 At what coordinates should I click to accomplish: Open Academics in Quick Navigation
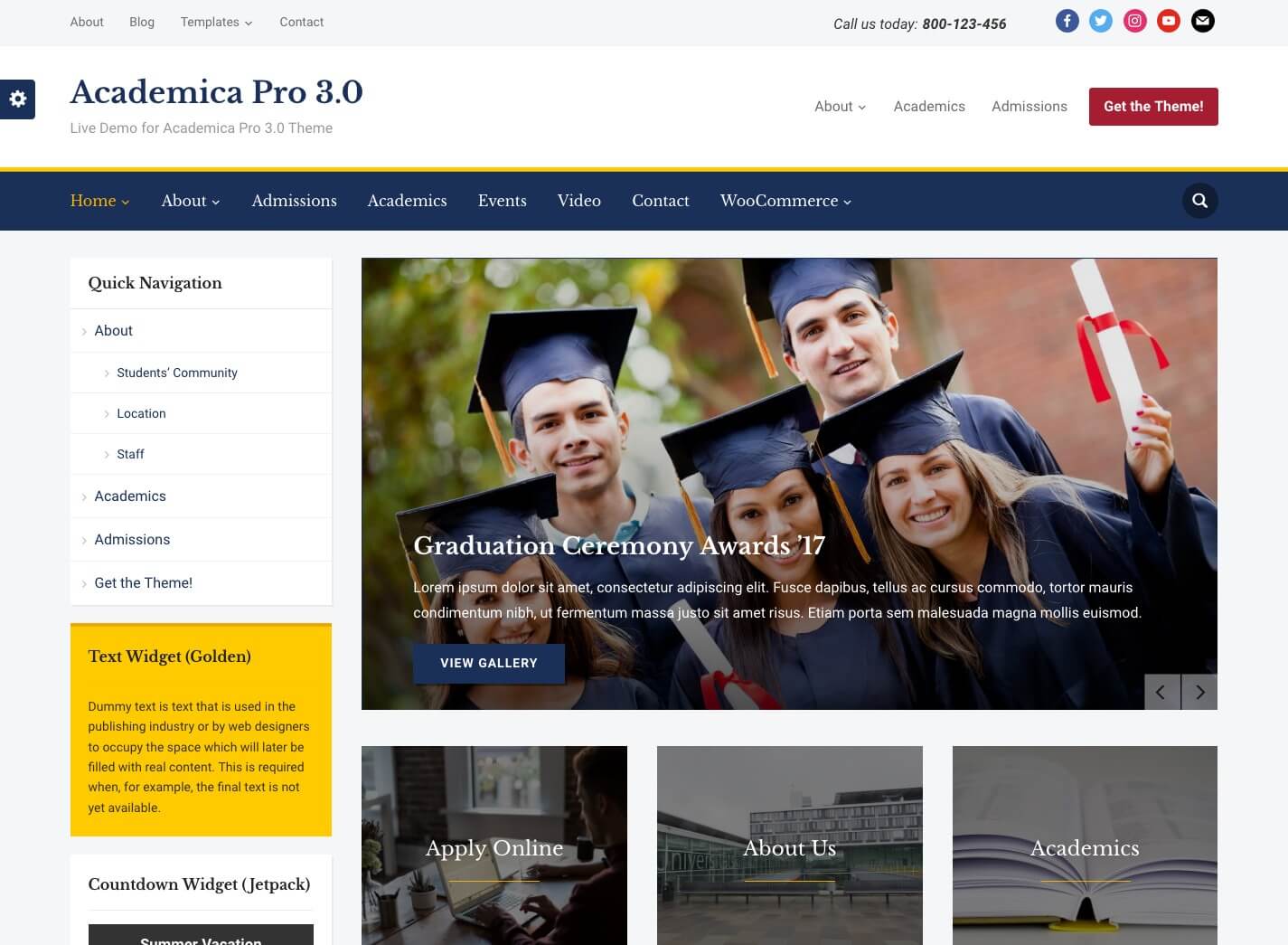(130, 496)
